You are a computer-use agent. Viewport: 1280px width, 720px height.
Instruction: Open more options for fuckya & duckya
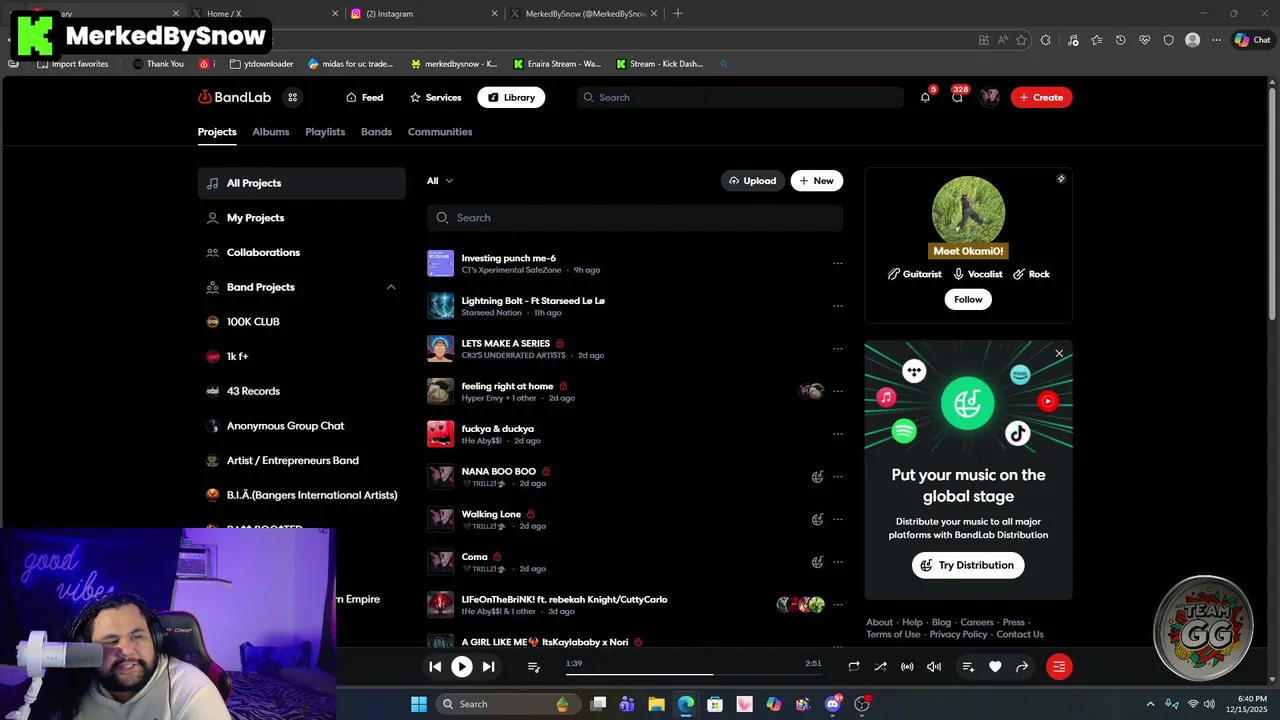(x=838, y=434)
